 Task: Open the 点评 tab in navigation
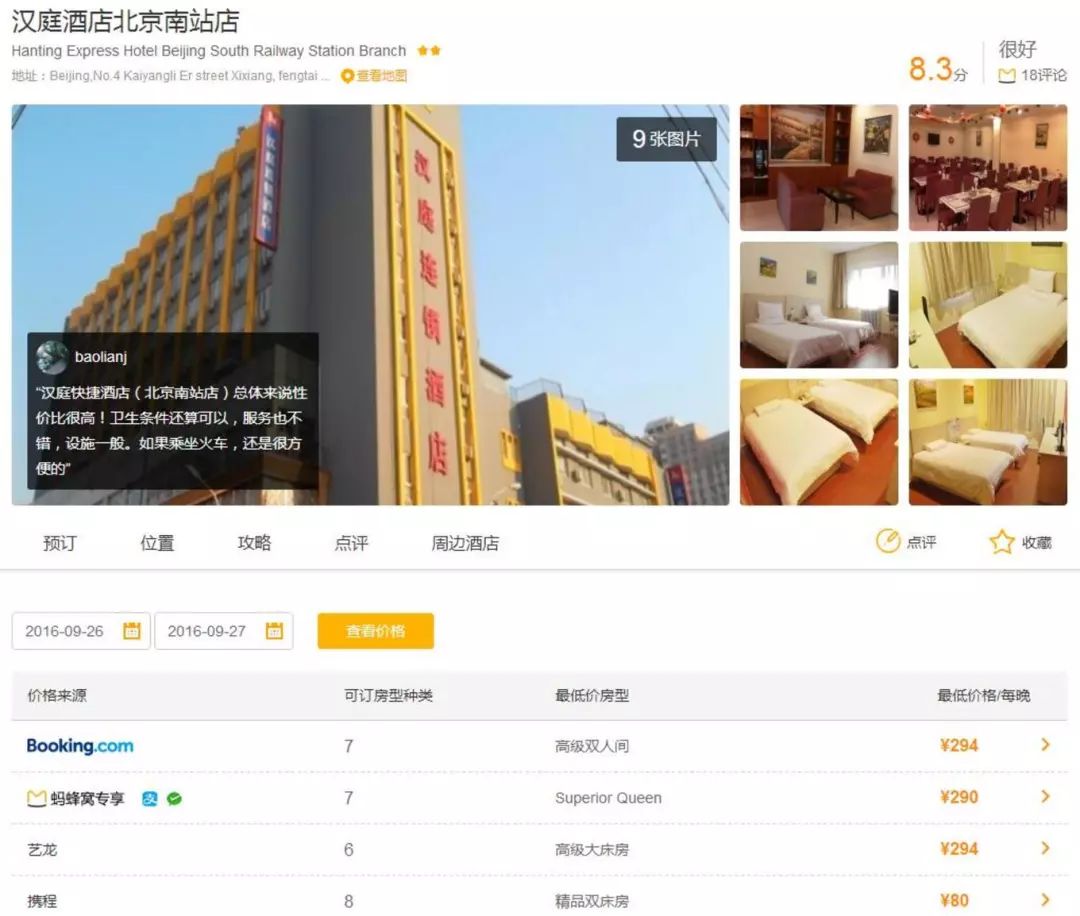click(352, 543)
